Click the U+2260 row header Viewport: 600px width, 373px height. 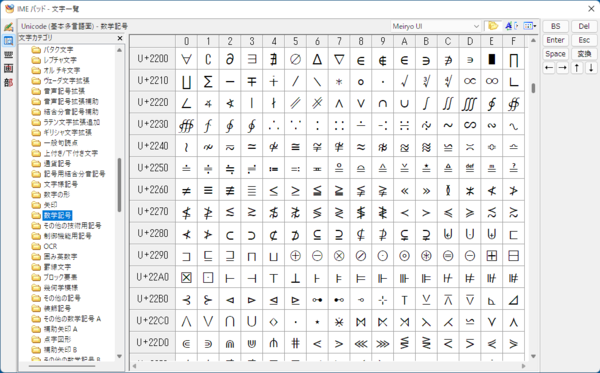click(153, 190)
